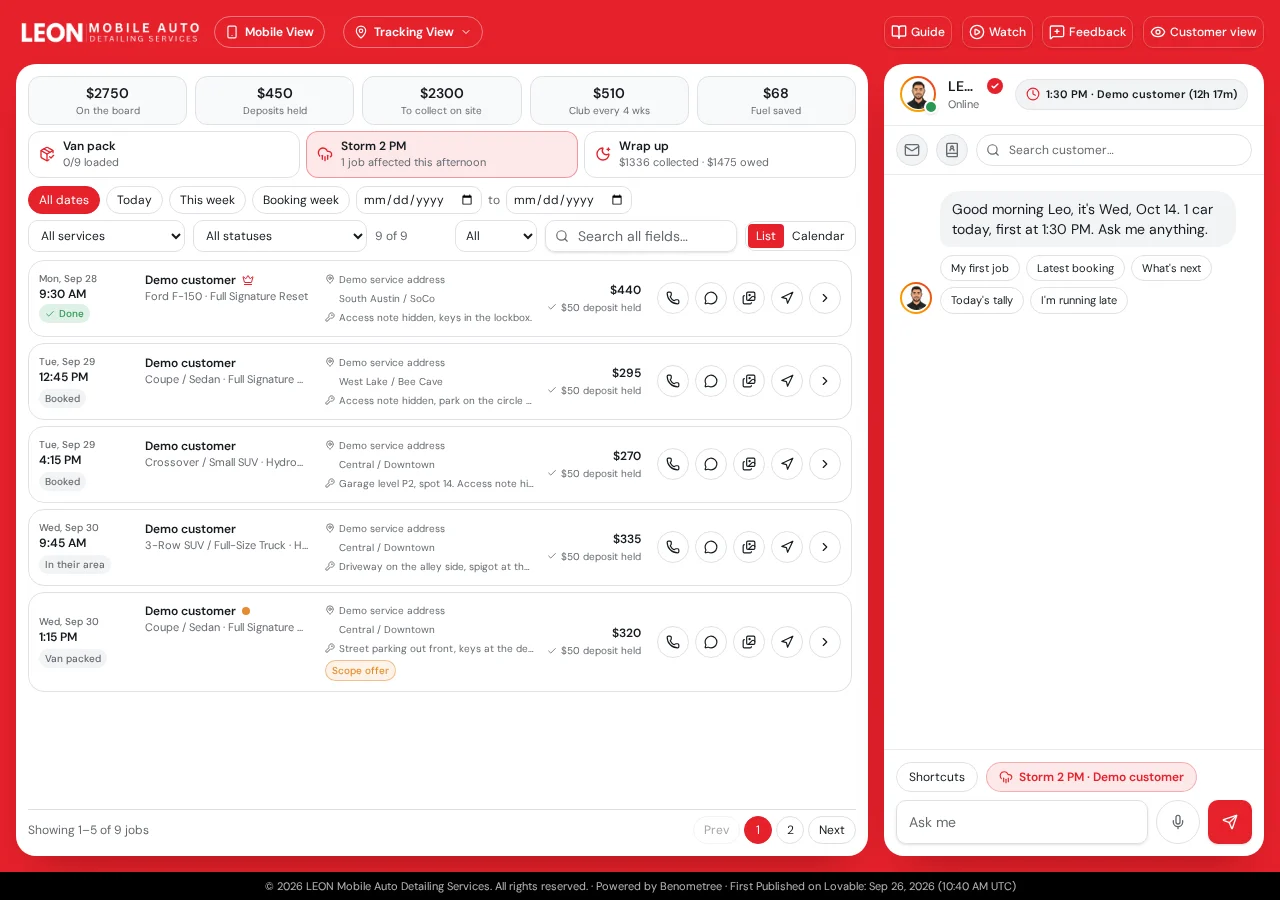The image size is (1280, 900).
Task: Call customer for the $335 job
Action: coord(673,547)
